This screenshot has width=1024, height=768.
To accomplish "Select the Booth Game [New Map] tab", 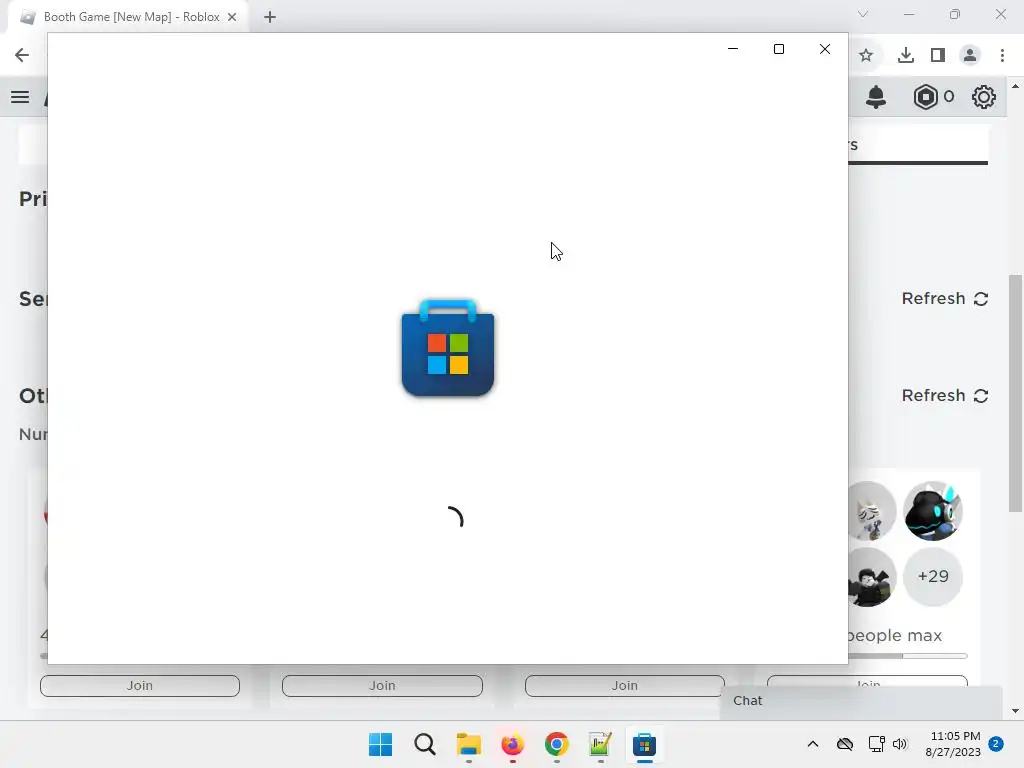I will (x=127, y=18).
